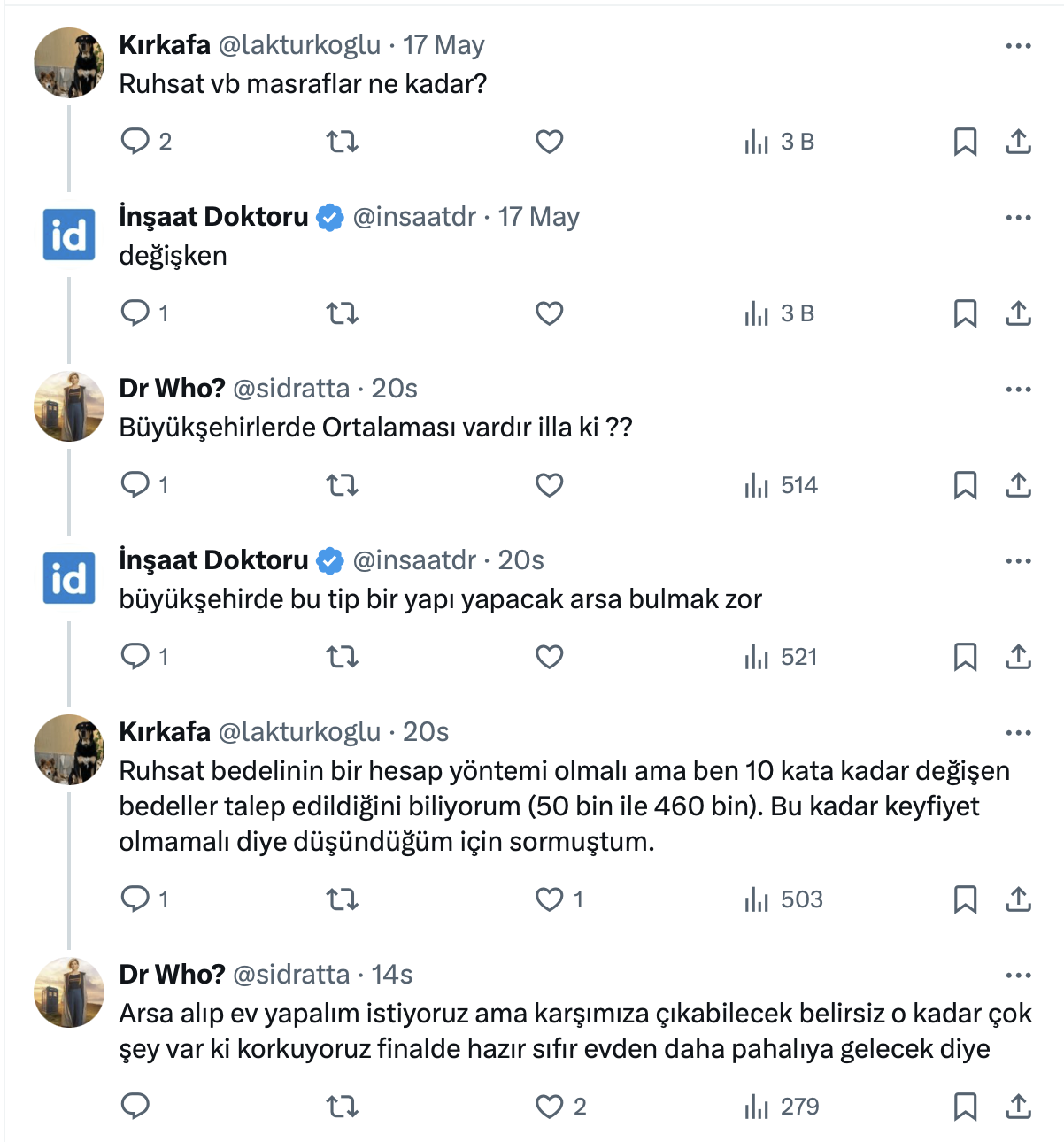Viewport: 1064px width, 1142px height.
Task: Share the first 'Ruhsat vb masraflar' tweet
Action: (1018, 142)
